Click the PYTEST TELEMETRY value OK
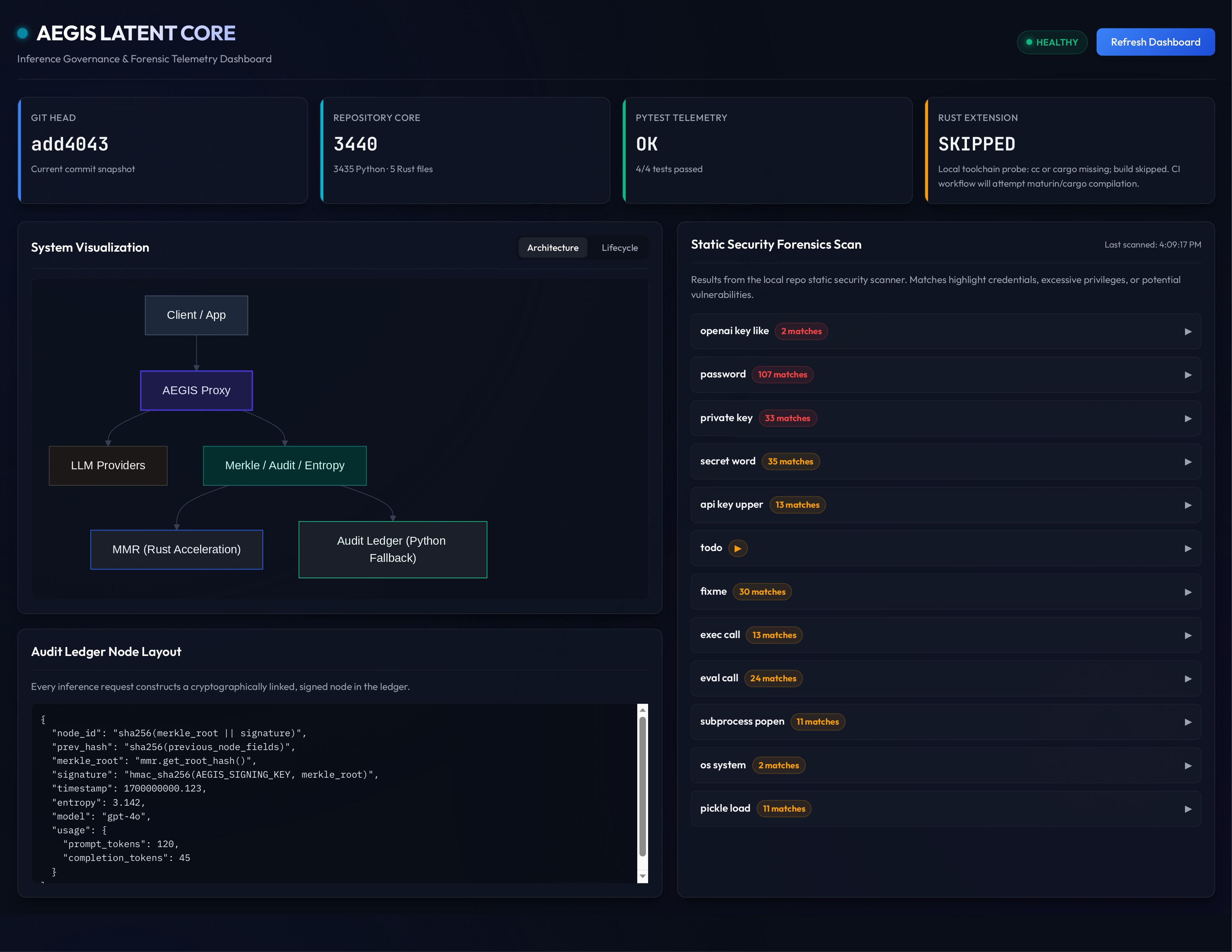The image size is (1232, 952). point(647,144)
